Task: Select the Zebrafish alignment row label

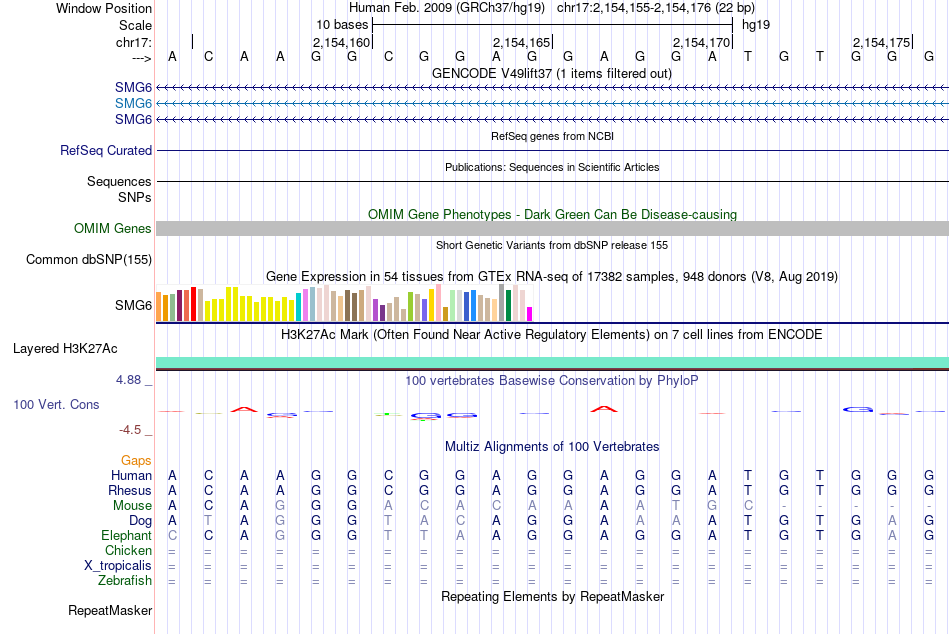Action: coord(125,581)
